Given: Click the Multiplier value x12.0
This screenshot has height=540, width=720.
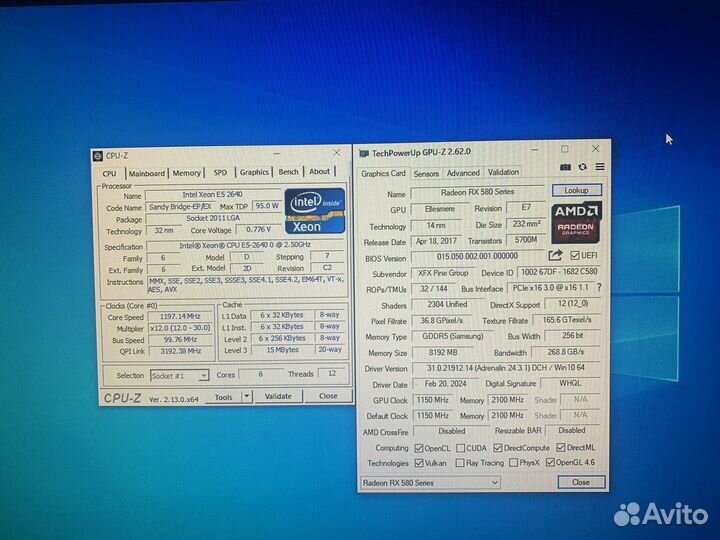Looking at the screenshot, I should [x=180, y=328].
